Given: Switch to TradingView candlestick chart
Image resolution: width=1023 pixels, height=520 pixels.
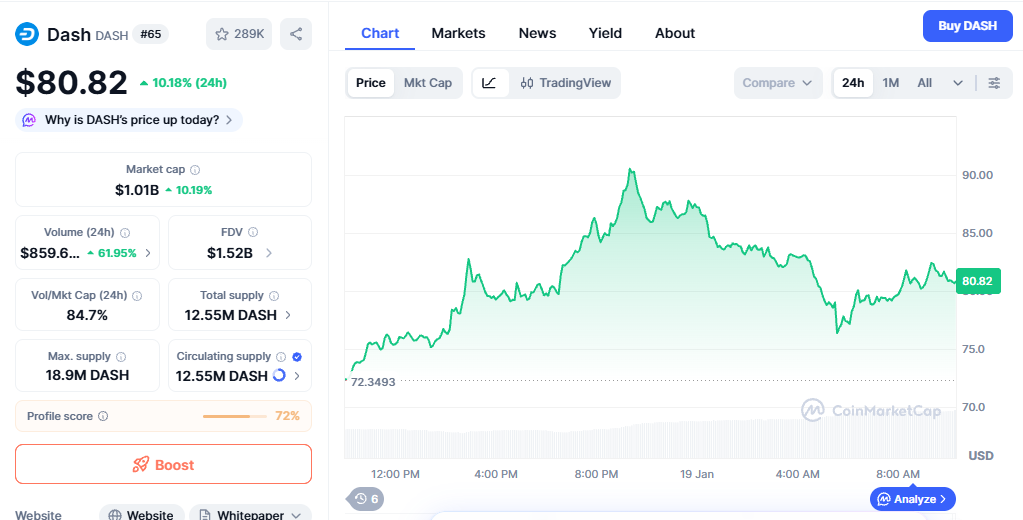Looking at the screenshot, I should click(x=566, y=83).
